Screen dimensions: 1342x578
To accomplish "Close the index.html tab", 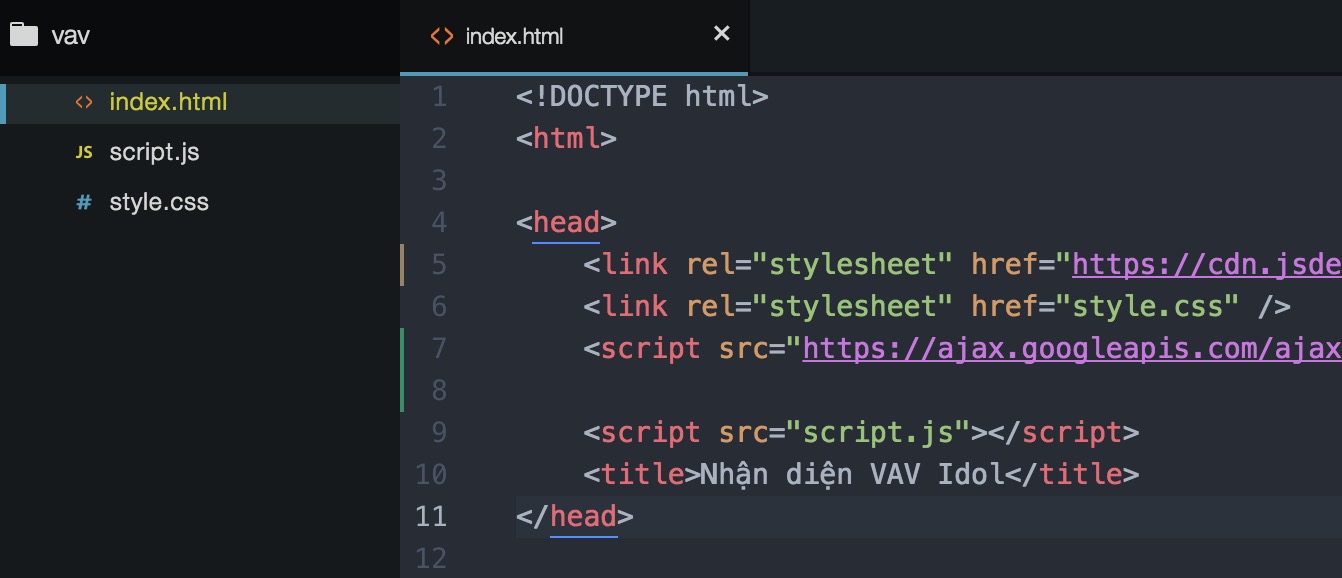I will point(721,34).
